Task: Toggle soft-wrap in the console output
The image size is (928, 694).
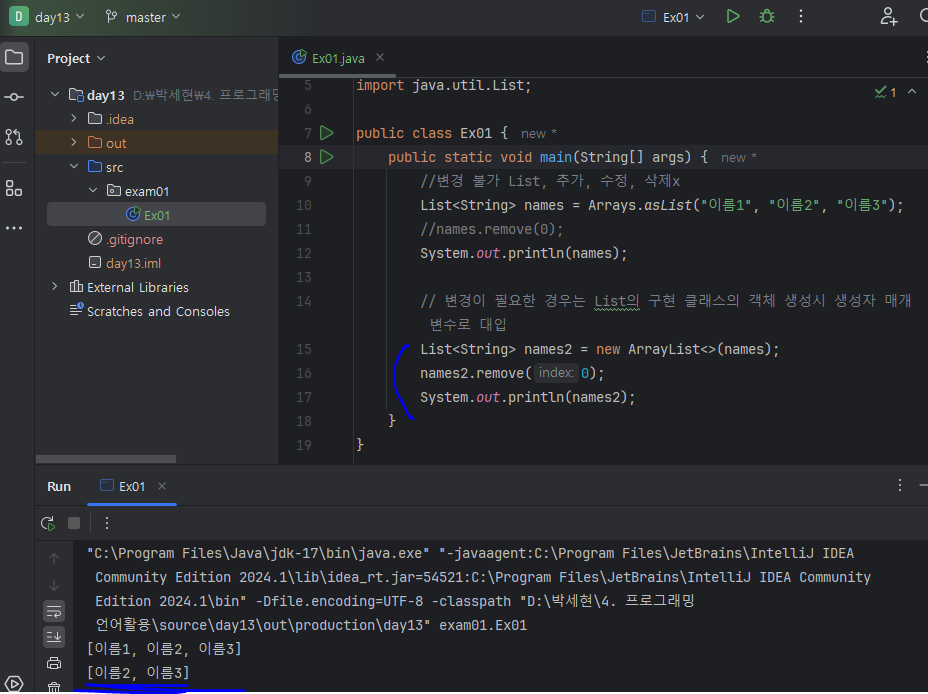Action: tap(54, 610)
